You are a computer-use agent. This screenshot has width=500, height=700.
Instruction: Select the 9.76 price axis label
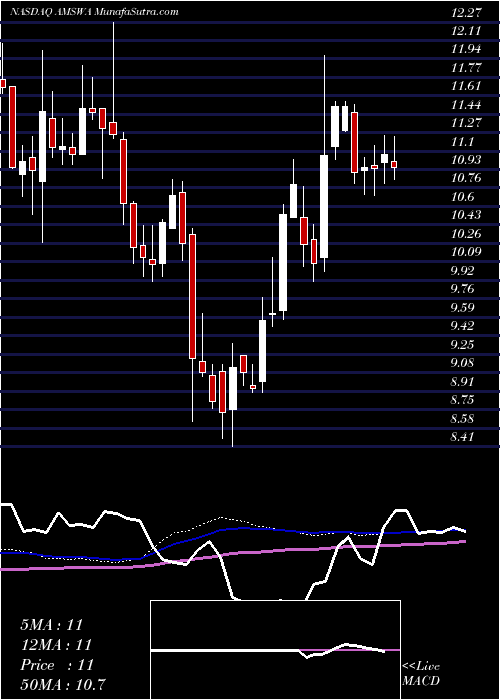click(x=462, y=290)
